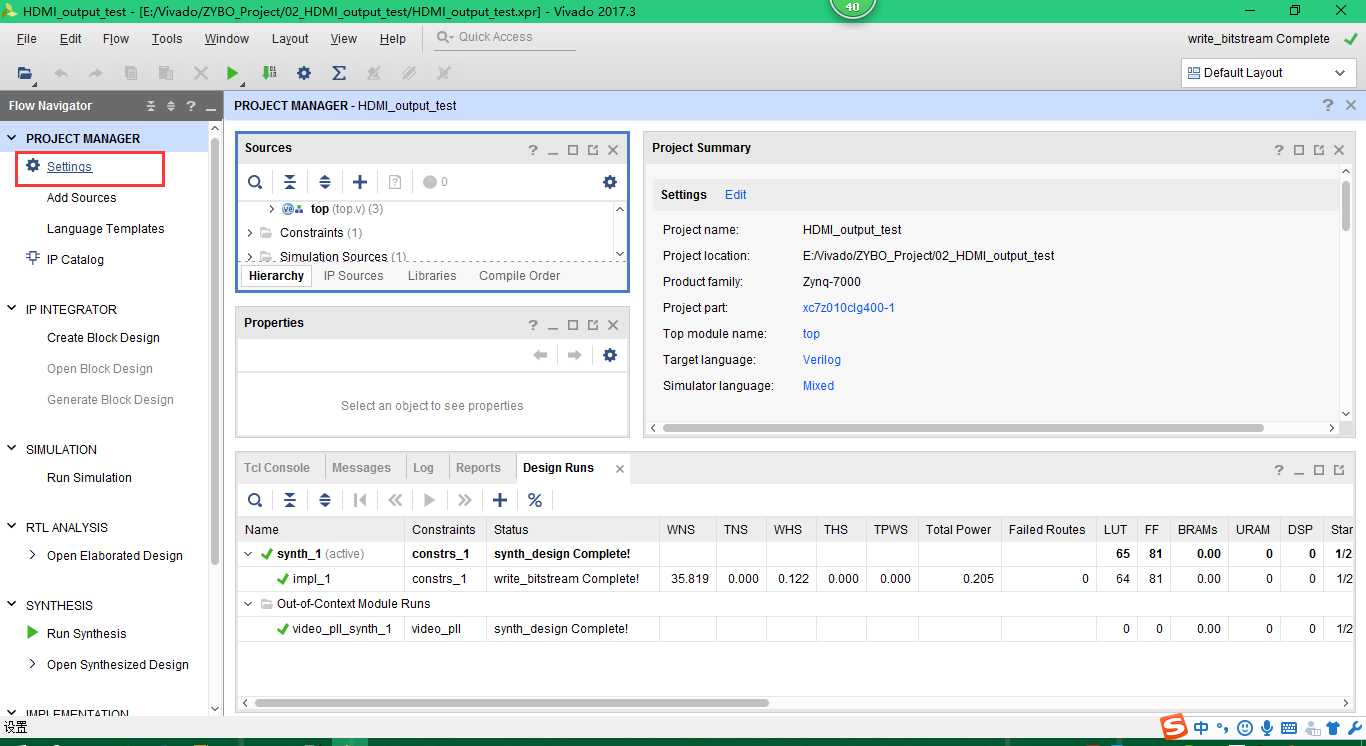Image resolution: width=1366 pixels, height=746 pixels.
Task: Switch to the Tcl Console tab
Action: pos(277,467)
